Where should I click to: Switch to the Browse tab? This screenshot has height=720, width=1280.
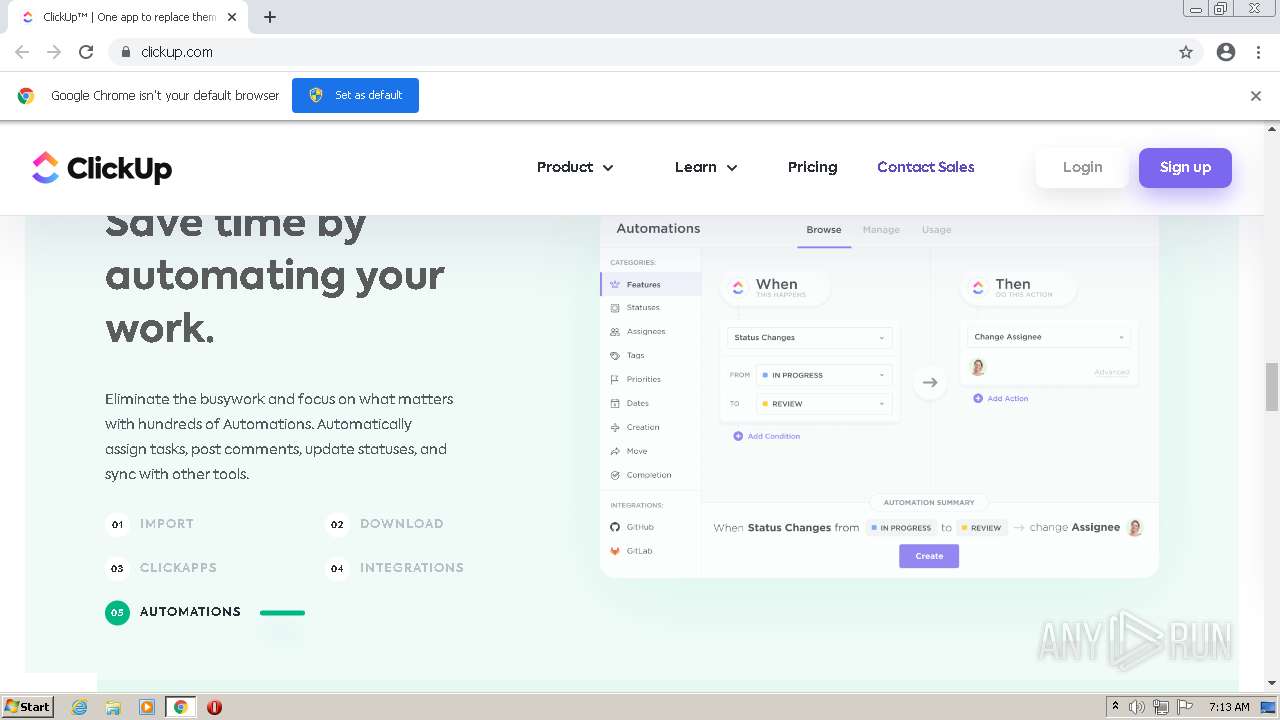tap(824, 230)
